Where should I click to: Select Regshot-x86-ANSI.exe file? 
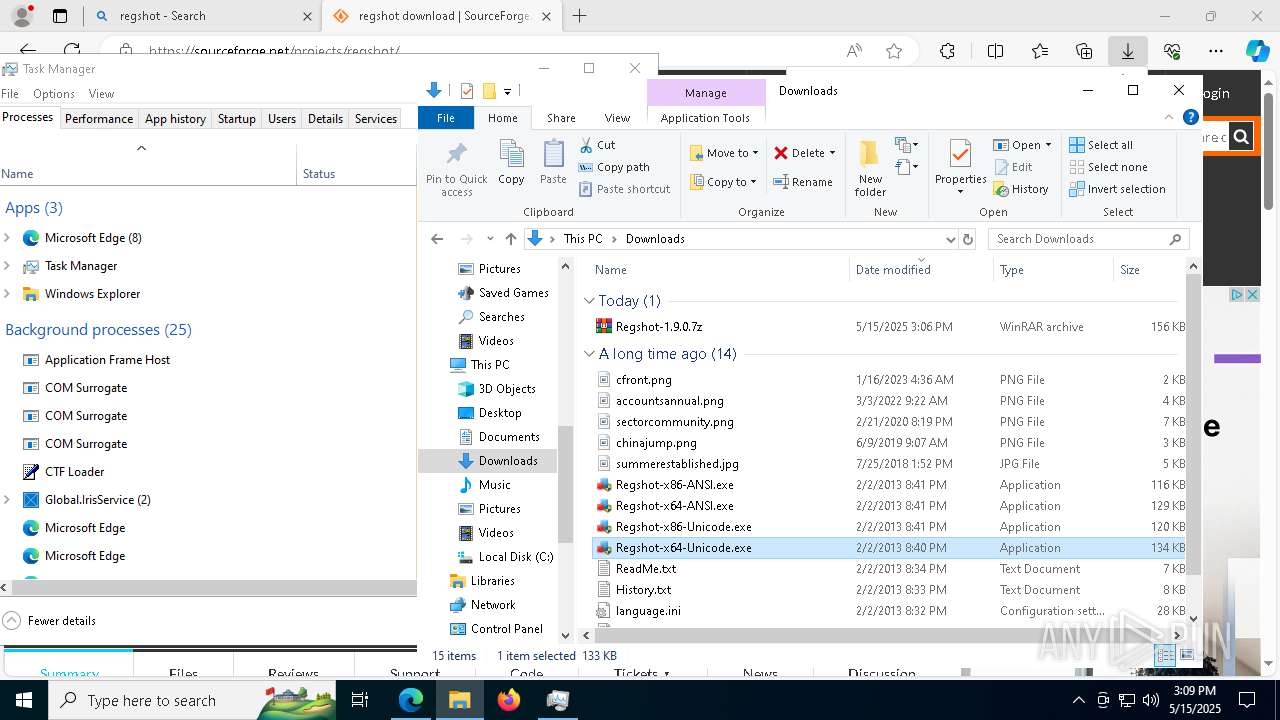click(674, 485)
